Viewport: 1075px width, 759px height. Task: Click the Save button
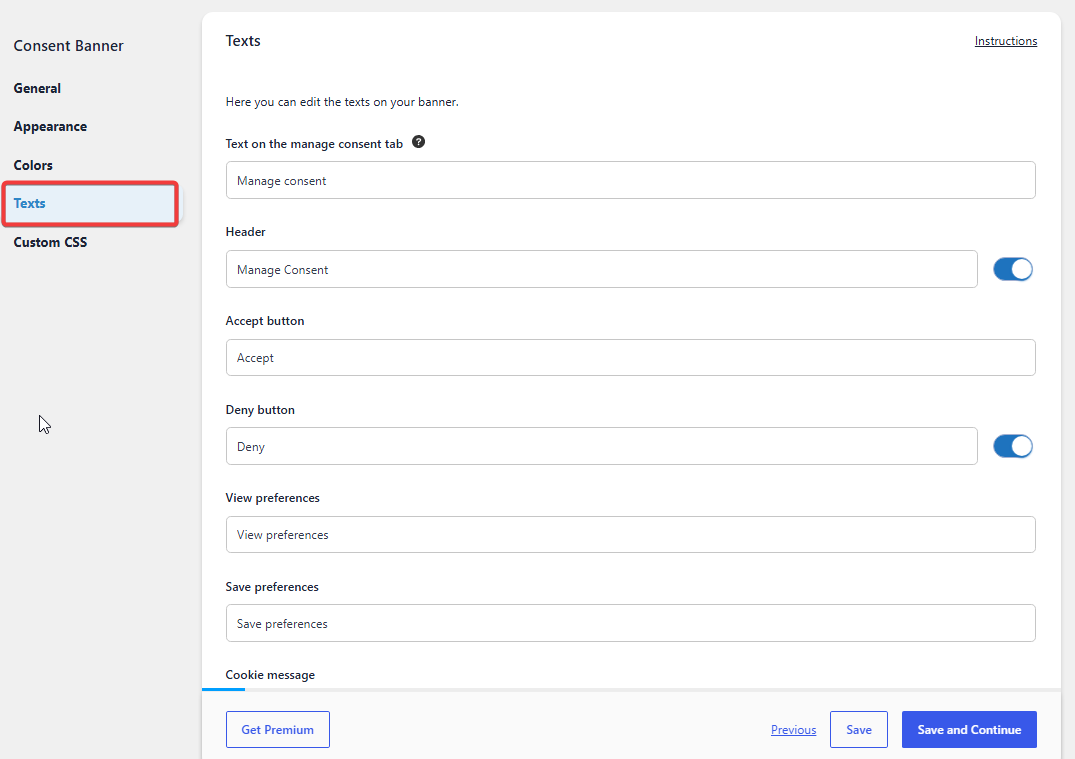tap(858, 730)
